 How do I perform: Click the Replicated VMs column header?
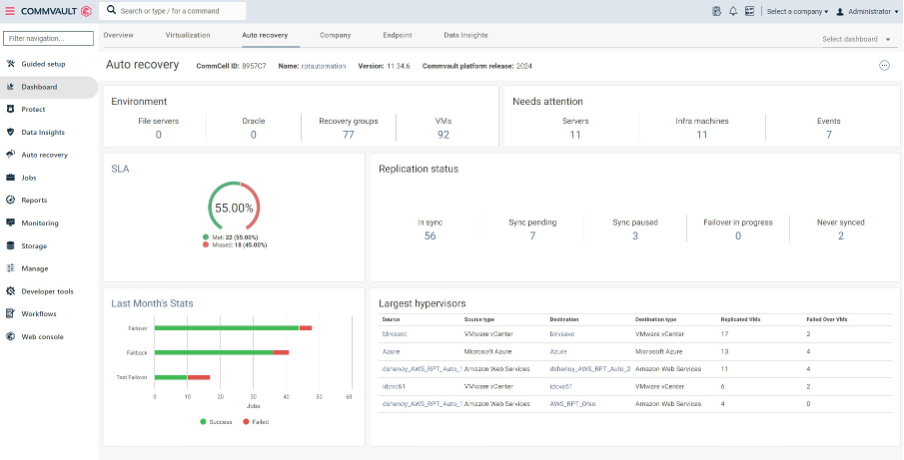tap(740, 319)
